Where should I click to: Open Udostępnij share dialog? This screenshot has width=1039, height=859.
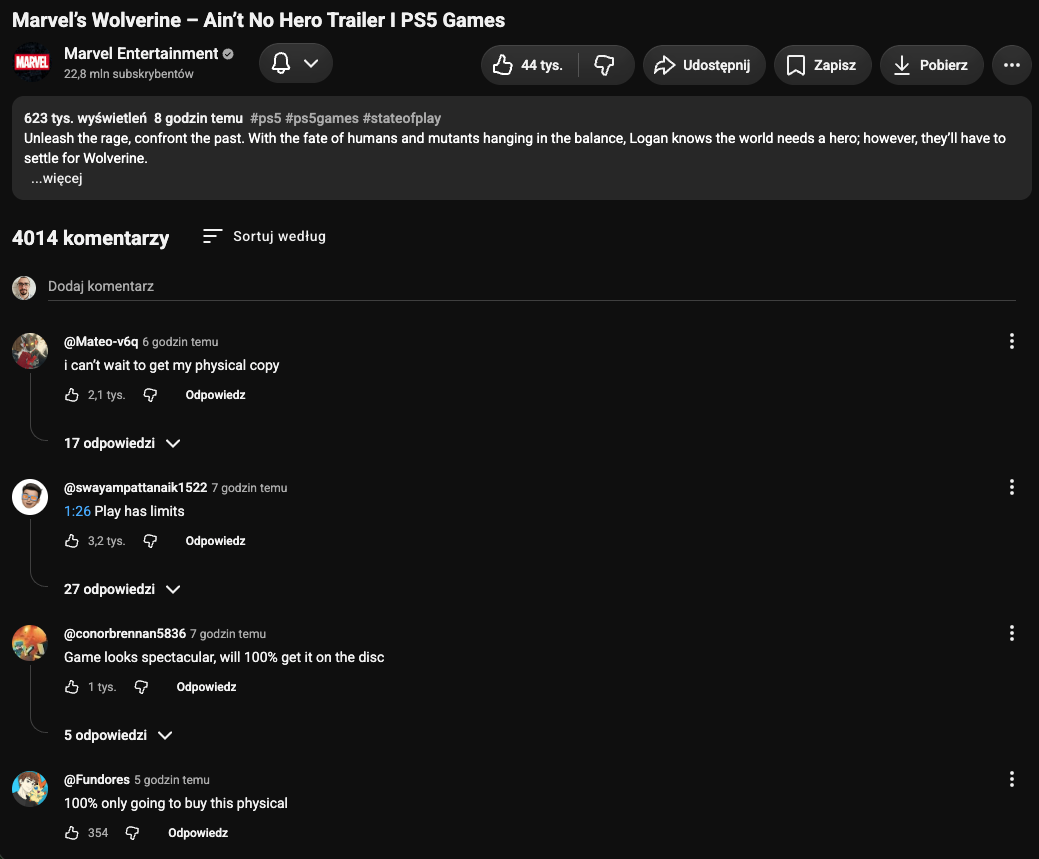click(704, 65)
